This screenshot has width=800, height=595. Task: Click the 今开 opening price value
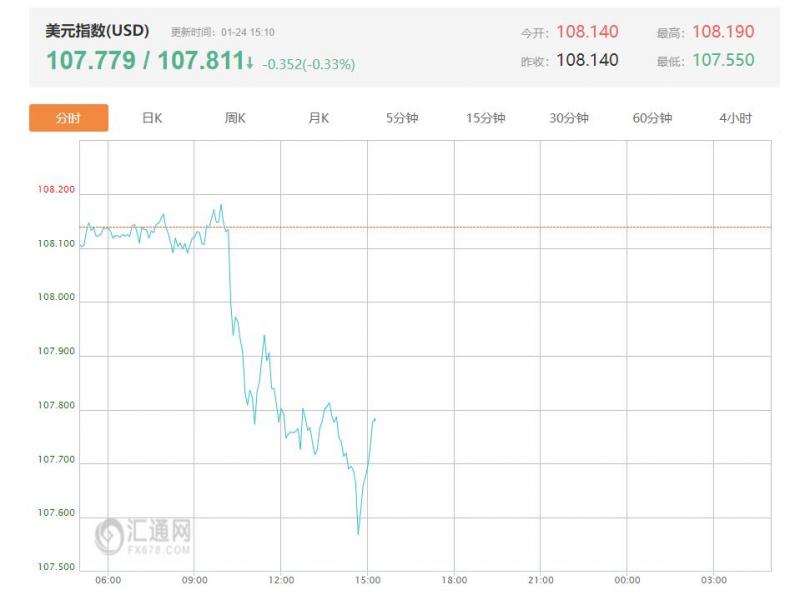pos(587,32)
